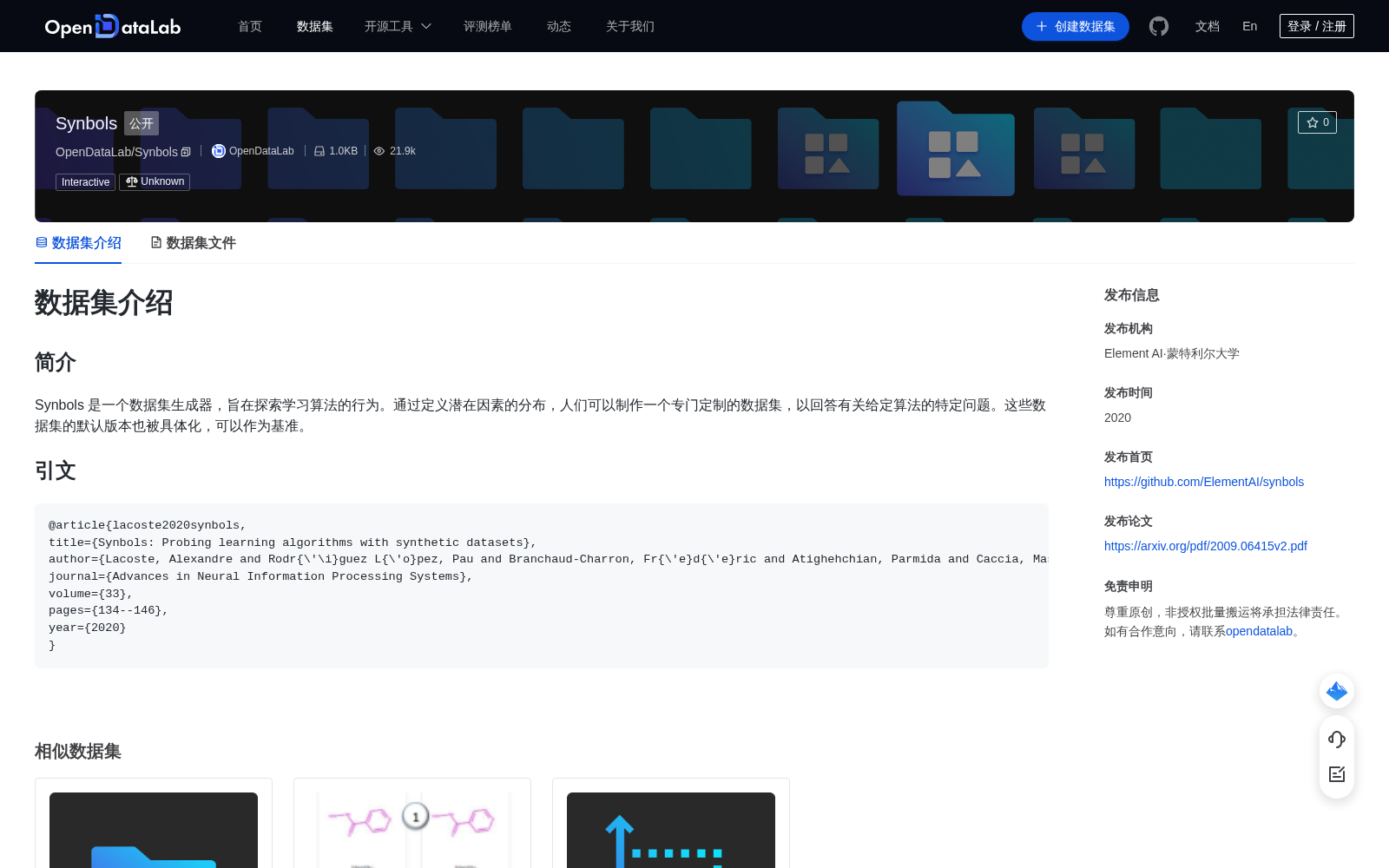Open the GitHub icon in header
The width and height of the screenshot is (1389, 868).
coord(1158,26)
